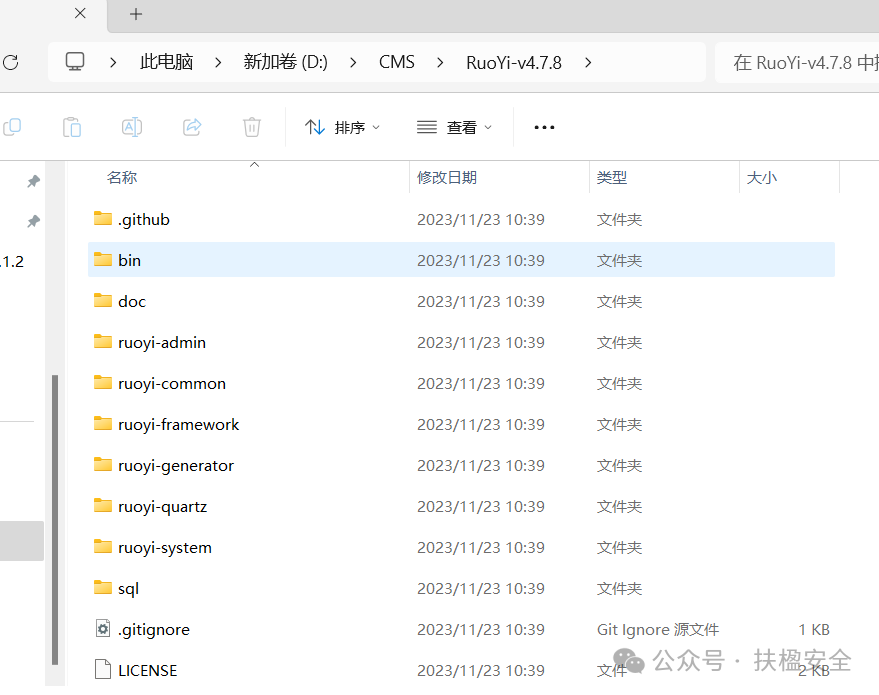Viewport: 879px width, 695px height.
Task: Click the LICENSE file page icon
Action: 103,669
